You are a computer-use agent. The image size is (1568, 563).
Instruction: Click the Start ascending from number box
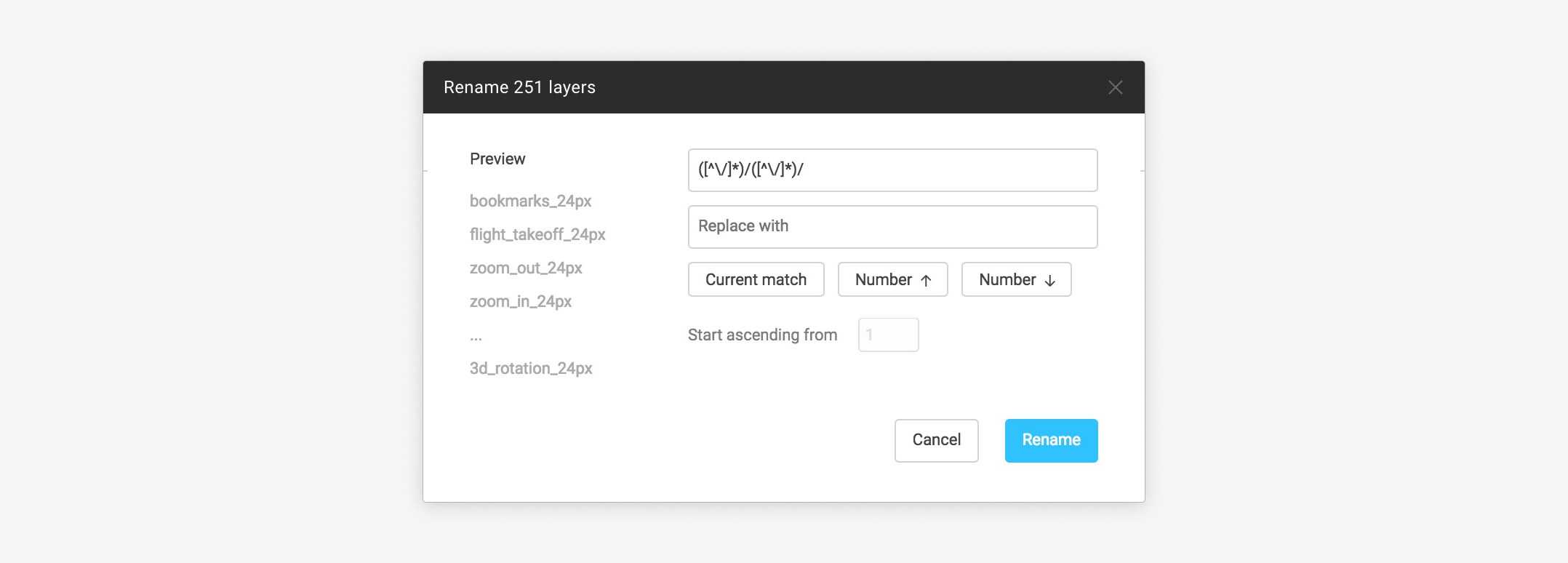click(888, 335)
